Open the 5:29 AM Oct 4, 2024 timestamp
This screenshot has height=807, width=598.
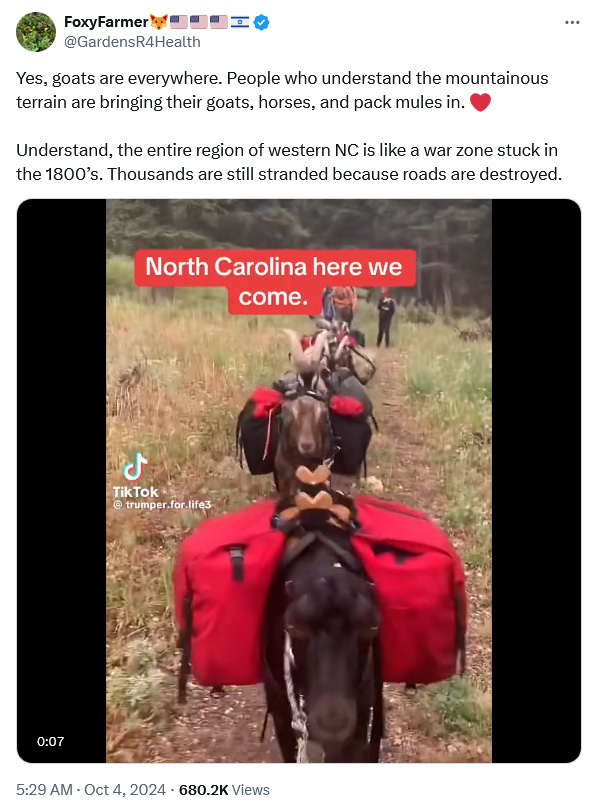click(91, 790)
